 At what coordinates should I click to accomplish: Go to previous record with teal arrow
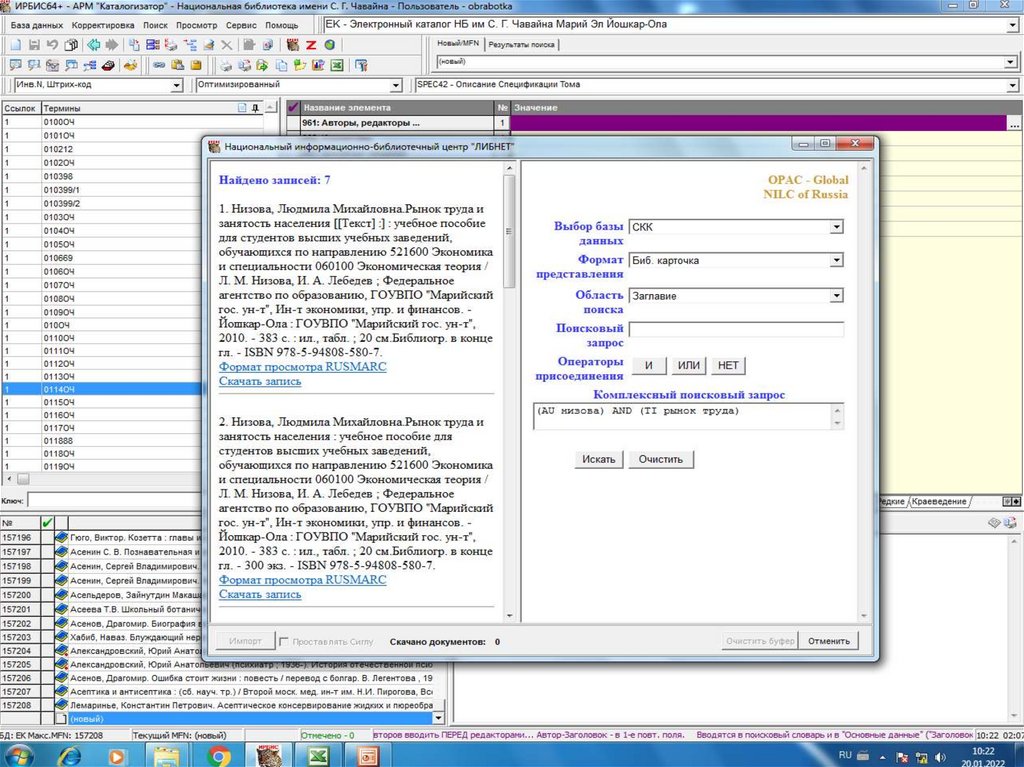pyautogui.click(x=94, y=45)
